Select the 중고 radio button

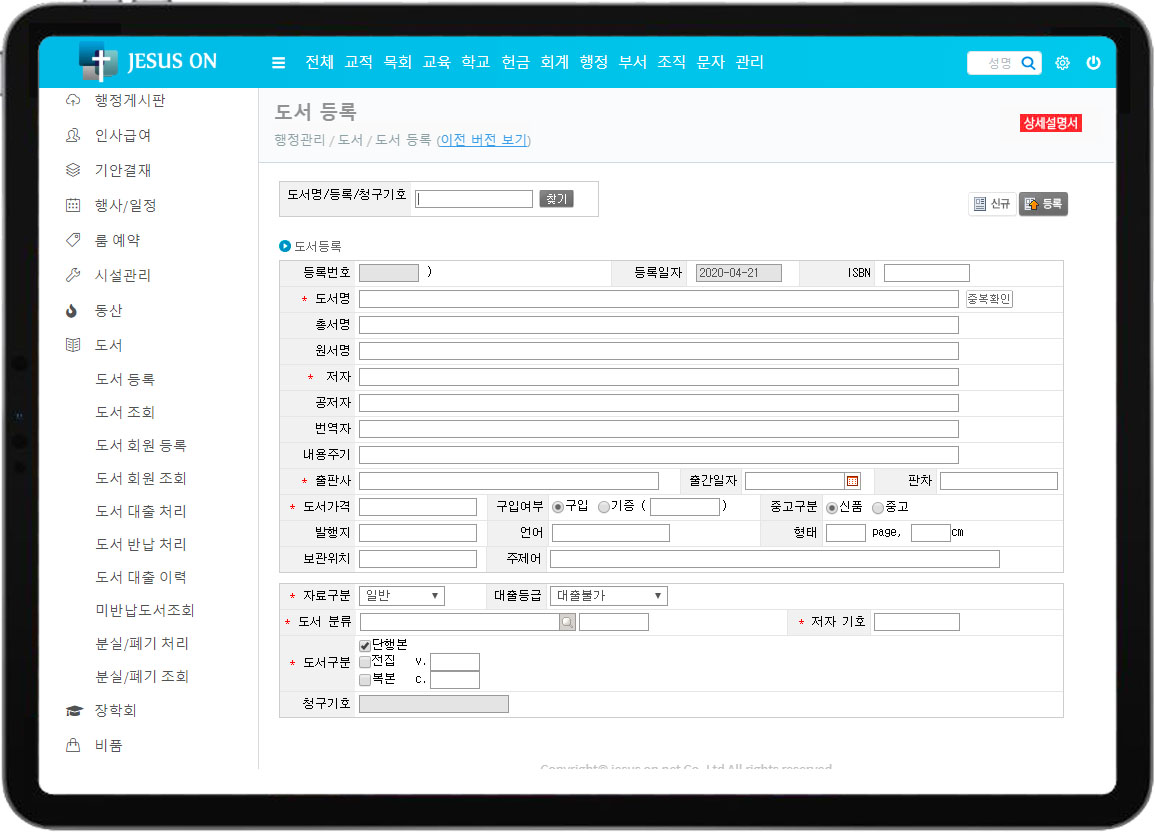tap(878, 507)
